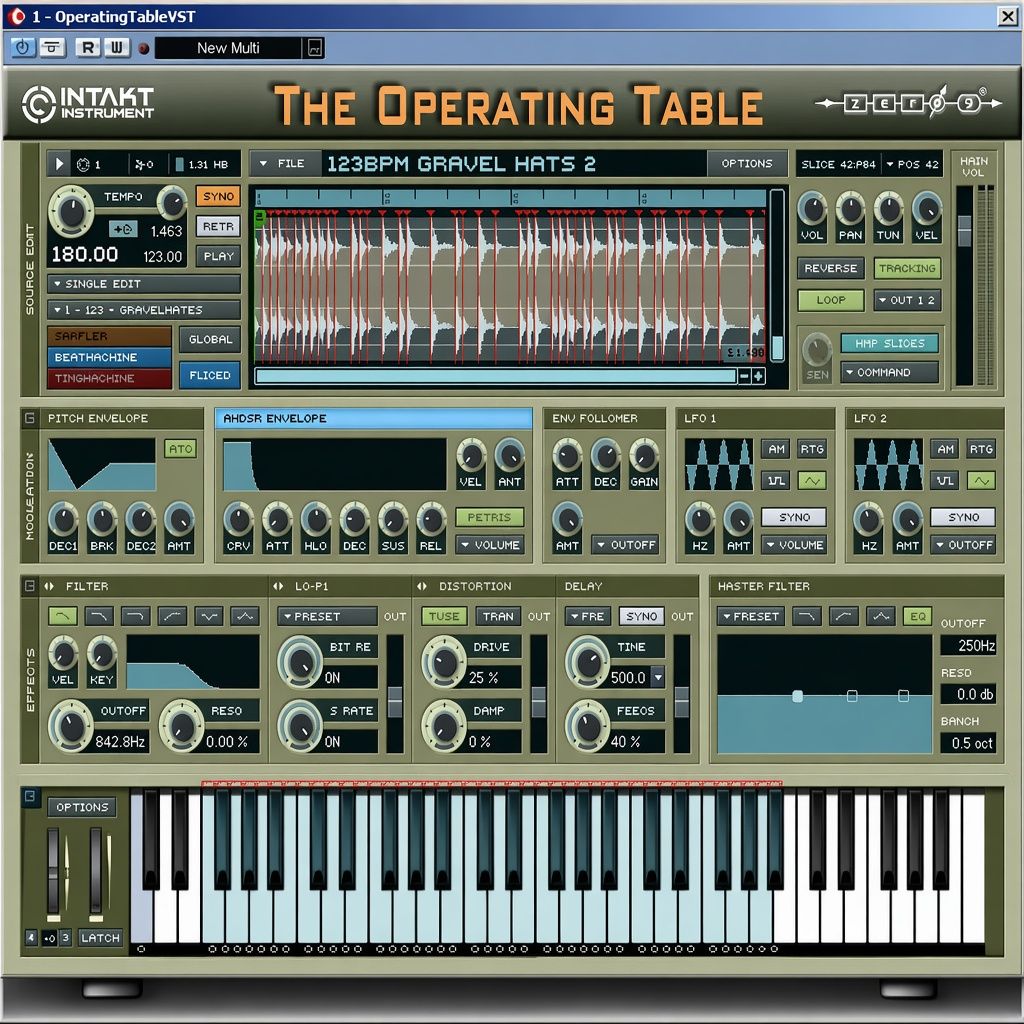Click the Distortion output level slider
The height and width of the screenshot is (1024, 1024).
(539, 701)
